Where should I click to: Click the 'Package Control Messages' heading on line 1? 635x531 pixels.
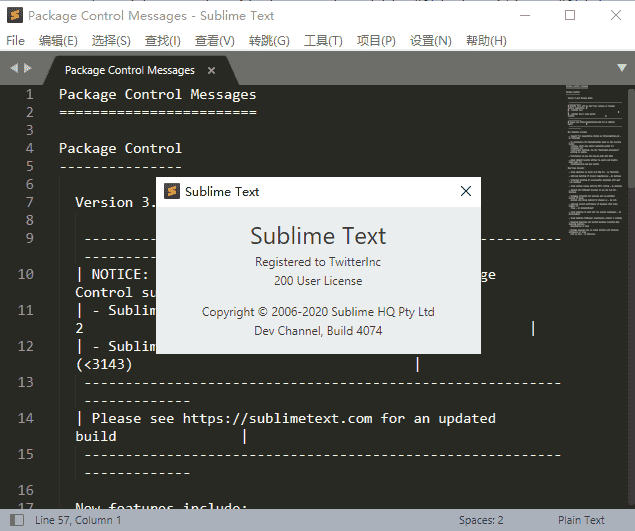point(158,94)
